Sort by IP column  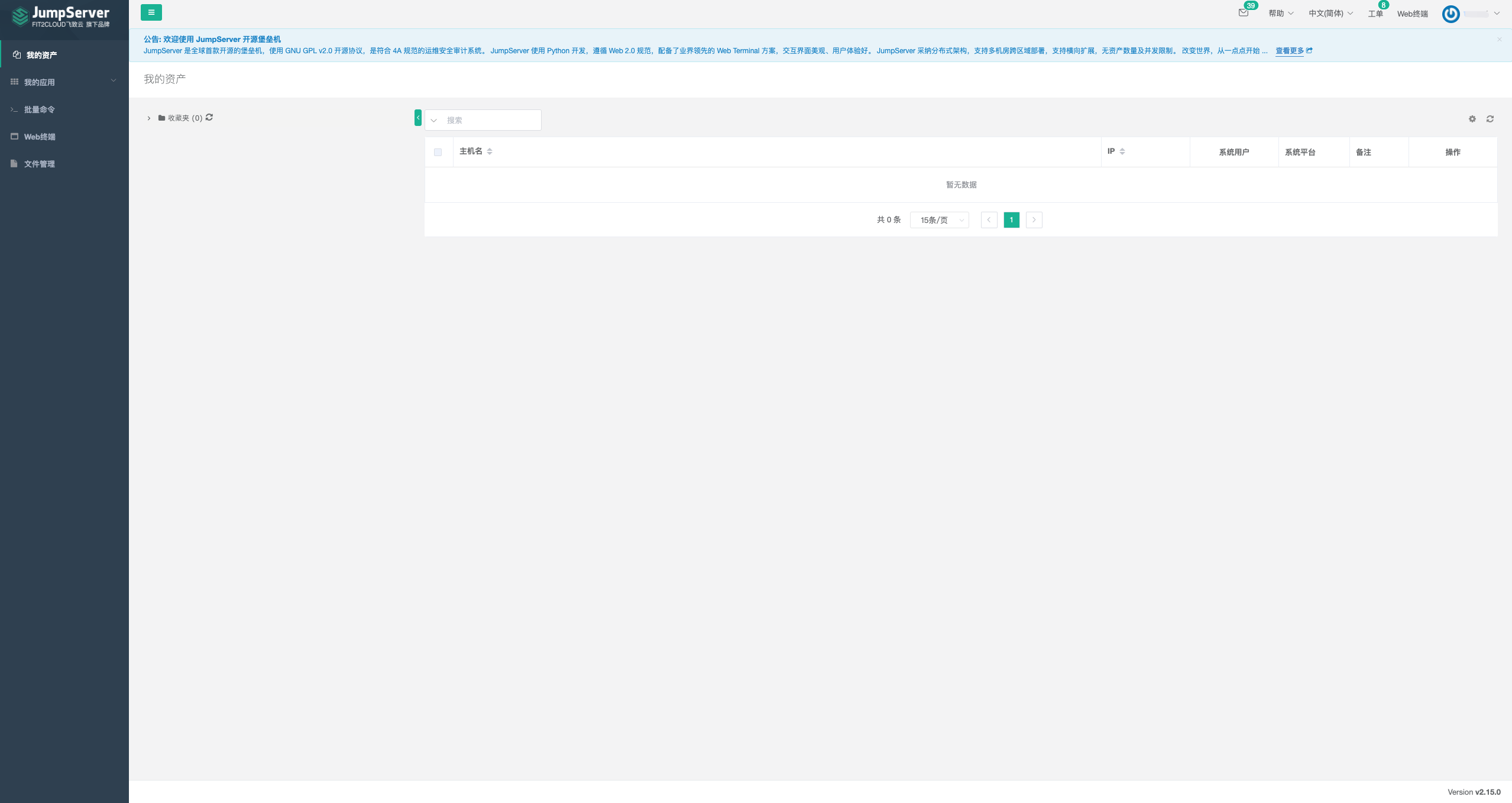tap(1122, 151)
